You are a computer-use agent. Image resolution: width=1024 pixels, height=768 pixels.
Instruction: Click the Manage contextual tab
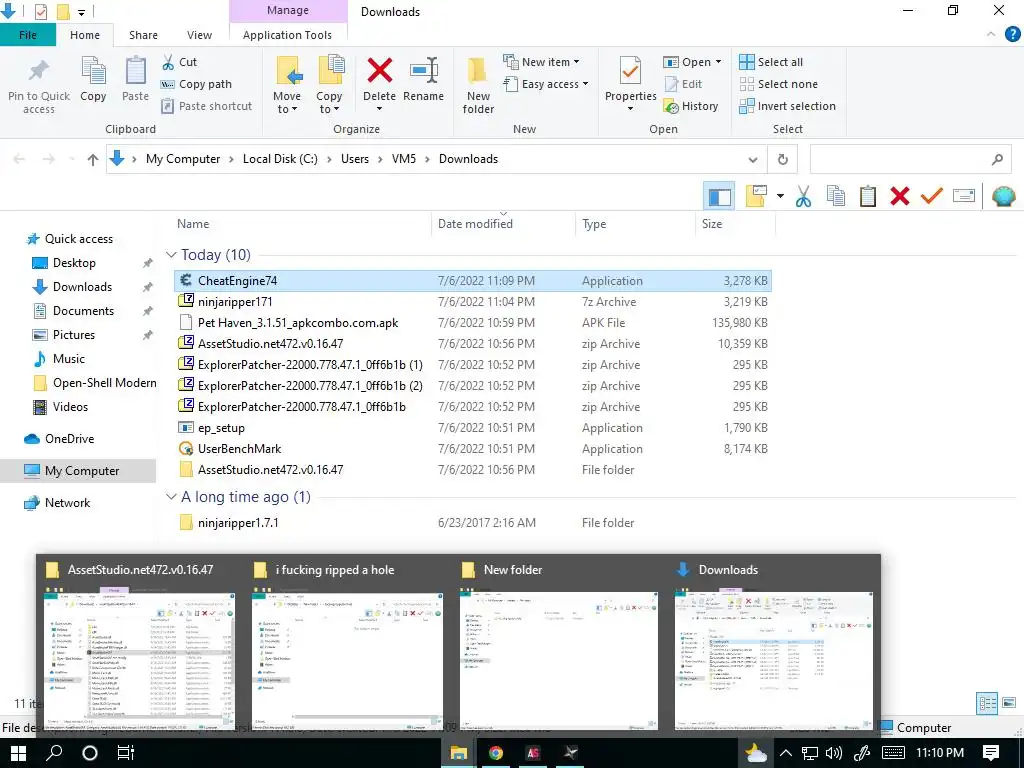(287, 10)
